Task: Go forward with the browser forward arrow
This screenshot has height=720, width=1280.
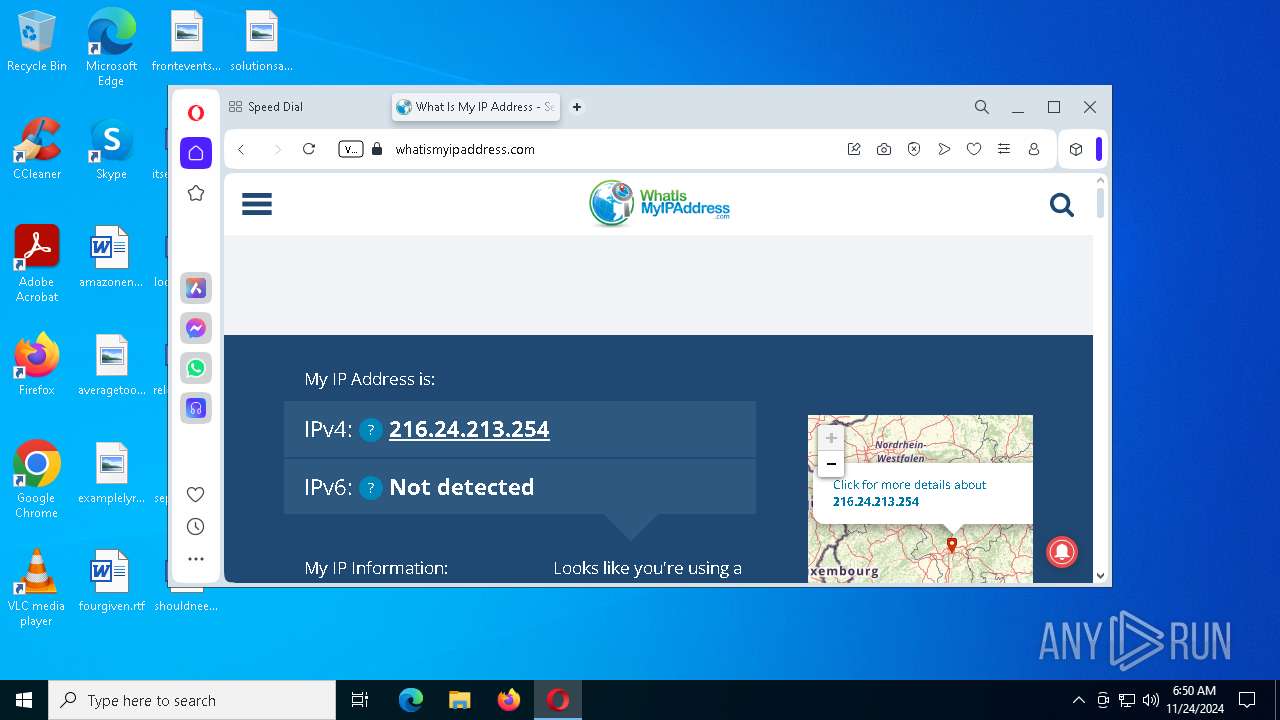Action: 277,149
